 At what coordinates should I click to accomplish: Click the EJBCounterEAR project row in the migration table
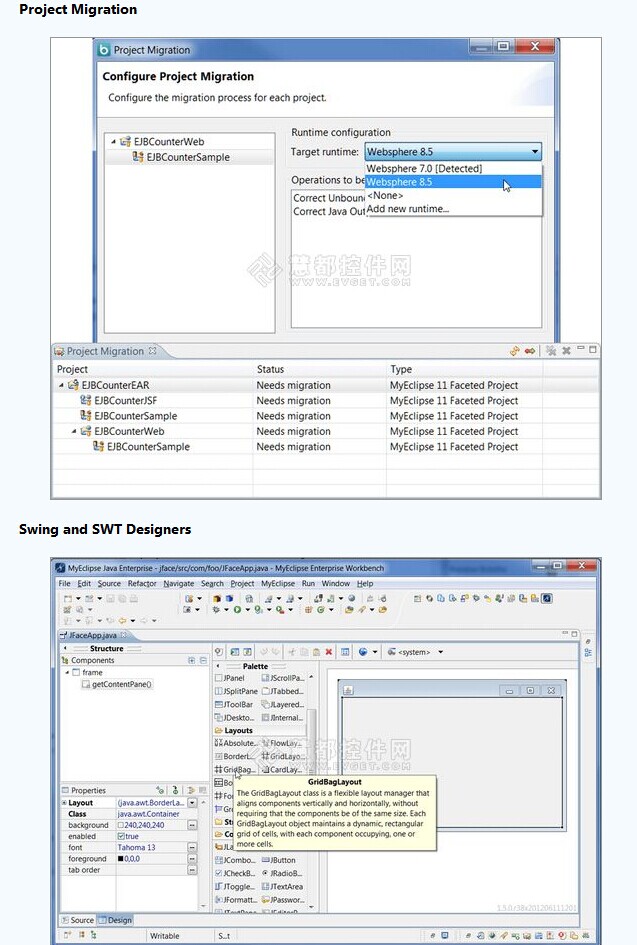pyautogui.click(x=115, y=385)
